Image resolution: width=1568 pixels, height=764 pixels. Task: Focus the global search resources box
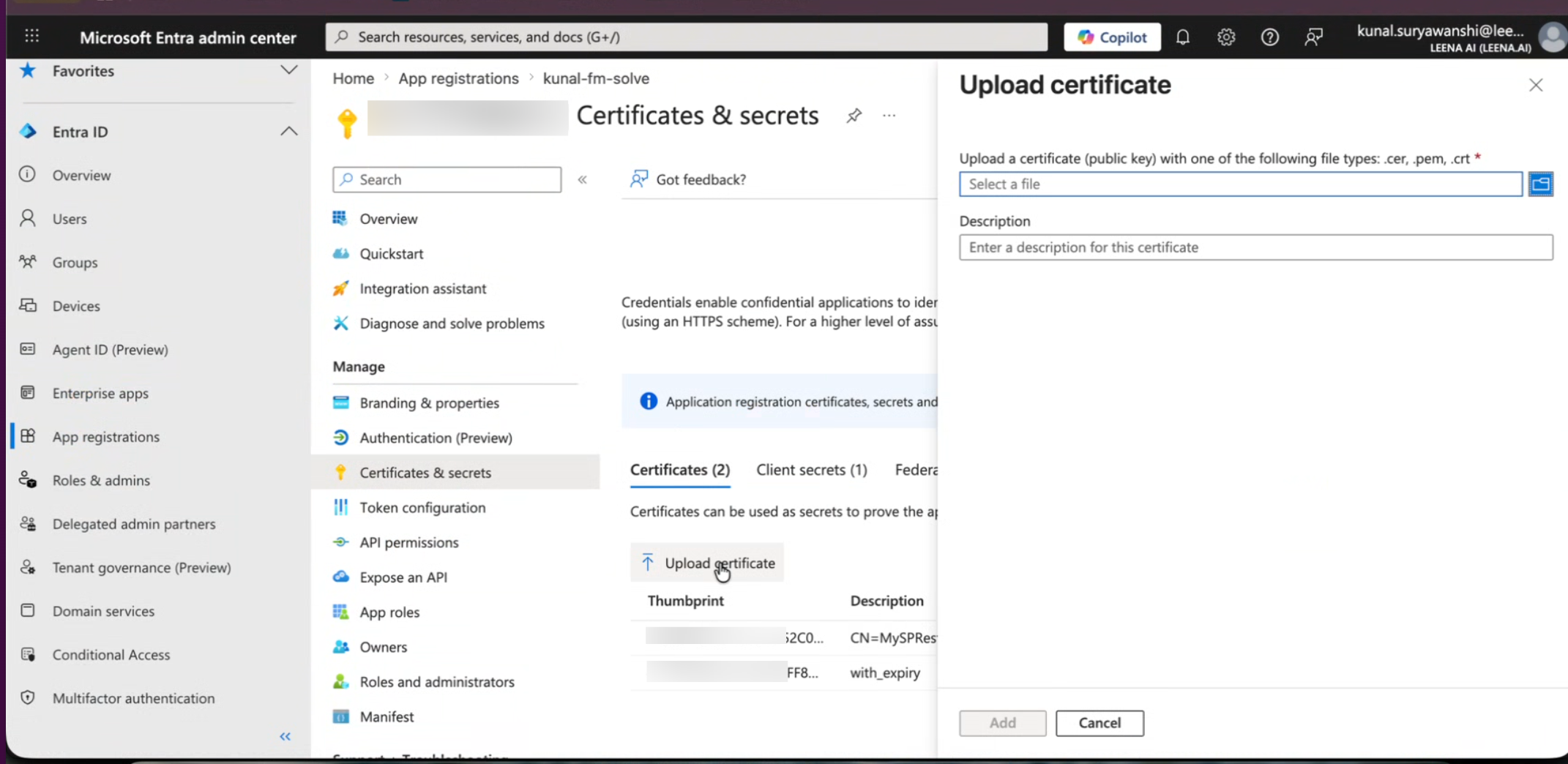coord(686,37)
